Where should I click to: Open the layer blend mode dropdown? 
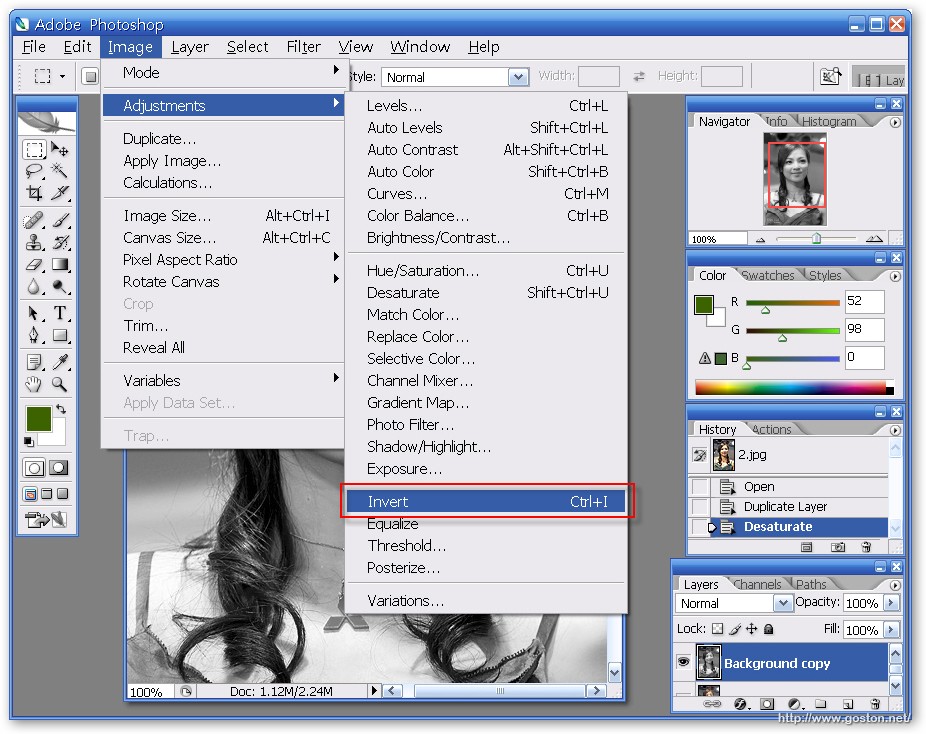coord(782,603)
